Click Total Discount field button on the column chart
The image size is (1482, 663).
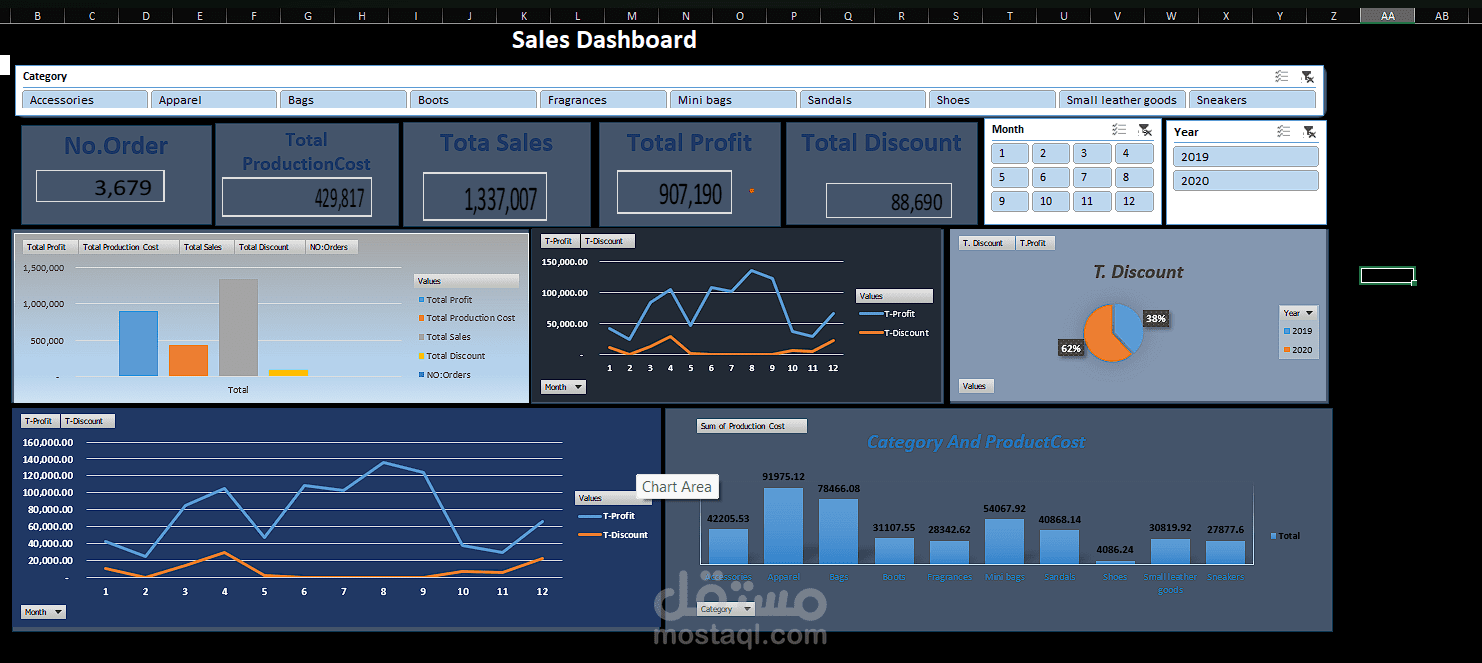[x=270, y=247]
